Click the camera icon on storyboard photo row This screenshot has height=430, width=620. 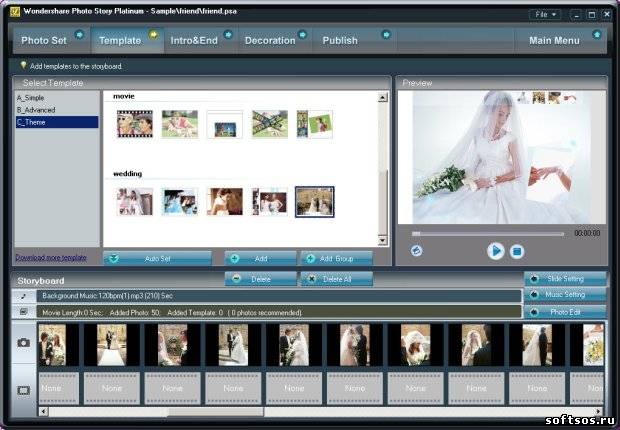24,342
